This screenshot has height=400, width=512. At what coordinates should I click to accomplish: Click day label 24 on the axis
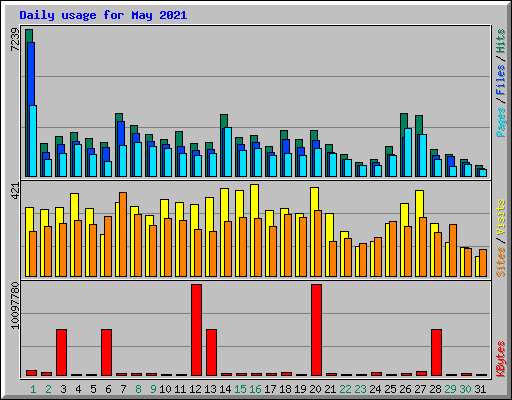[375, 389]
